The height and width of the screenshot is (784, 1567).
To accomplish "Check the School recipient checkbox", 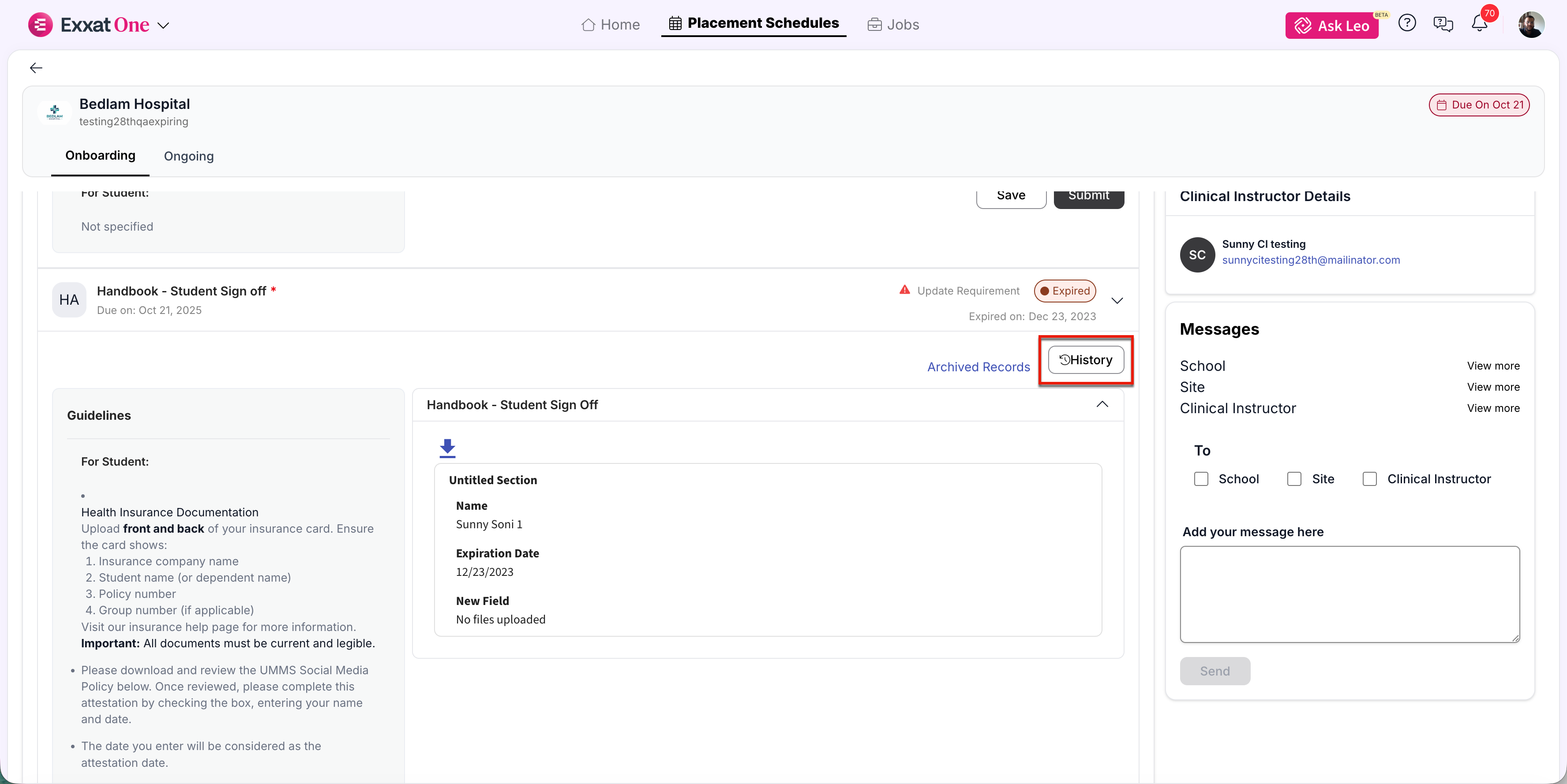I will pos(1201,479).
